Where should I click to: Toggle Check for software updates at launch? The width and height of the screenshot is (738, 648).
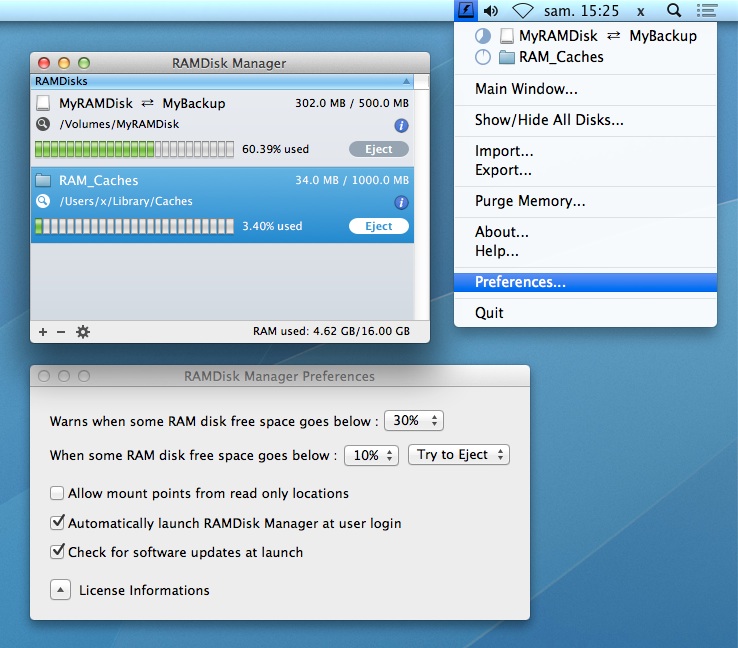57,552
